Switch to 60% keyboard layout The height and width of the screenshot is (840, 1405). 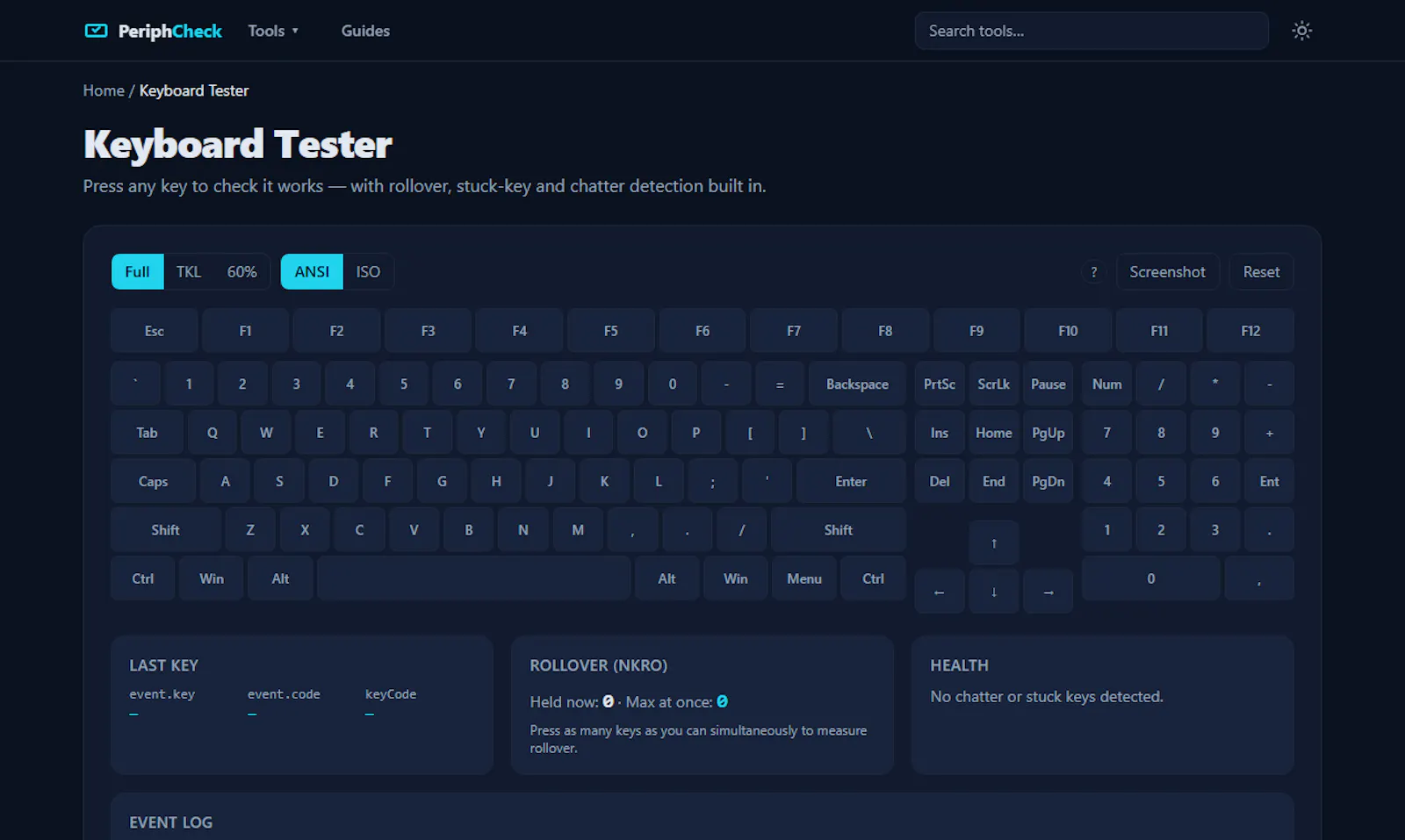241,272
